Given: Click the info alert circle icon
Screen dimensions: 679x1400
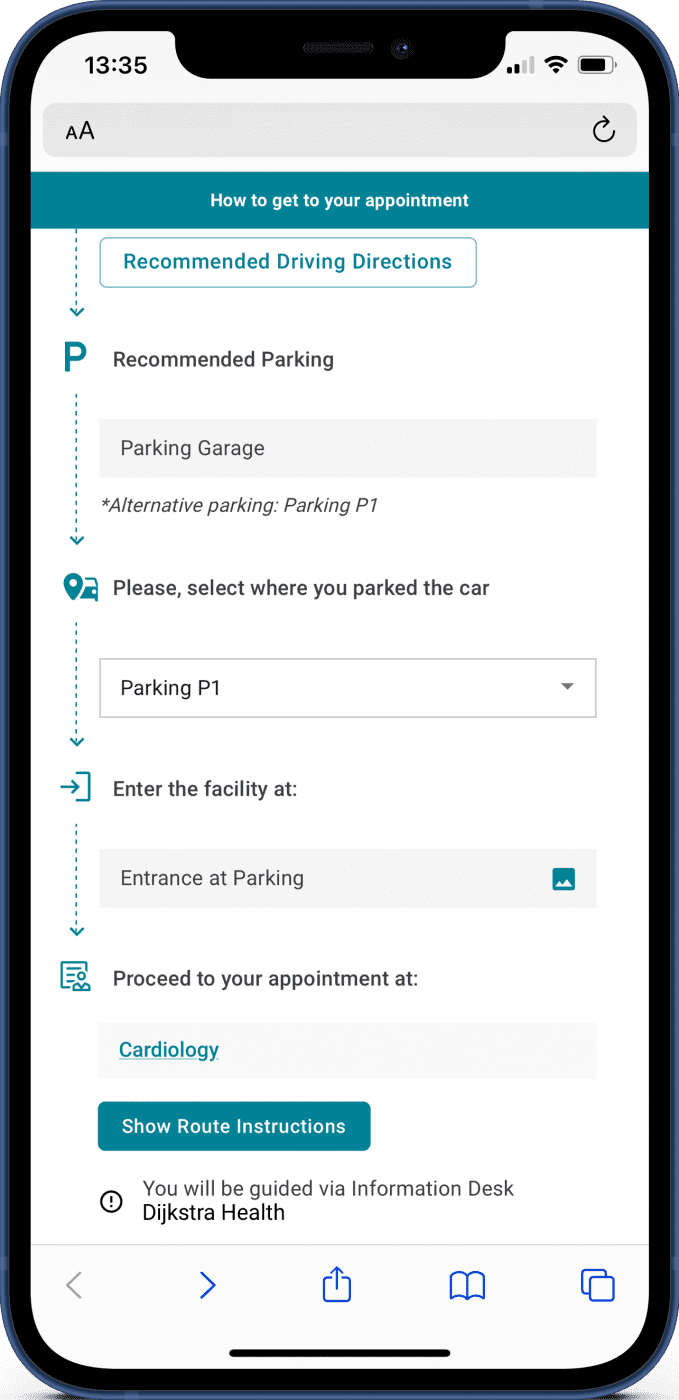Looking at the screenshot, I should tap(111, 1201).
